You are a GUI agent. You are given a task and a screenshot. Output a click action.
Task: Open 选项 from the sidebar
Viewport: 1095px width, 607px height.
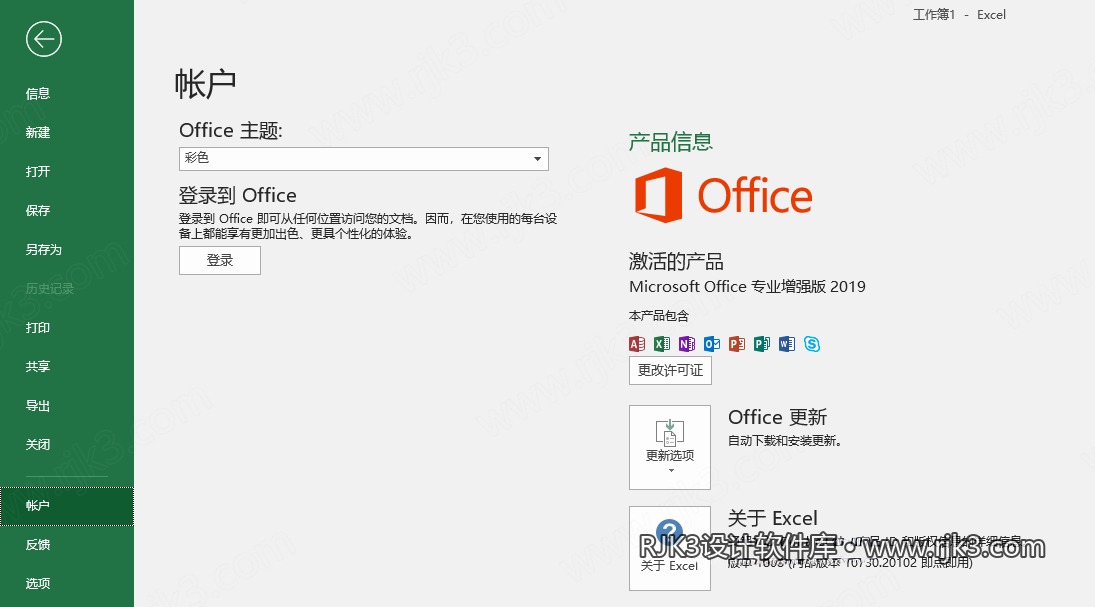pos(38,583)
